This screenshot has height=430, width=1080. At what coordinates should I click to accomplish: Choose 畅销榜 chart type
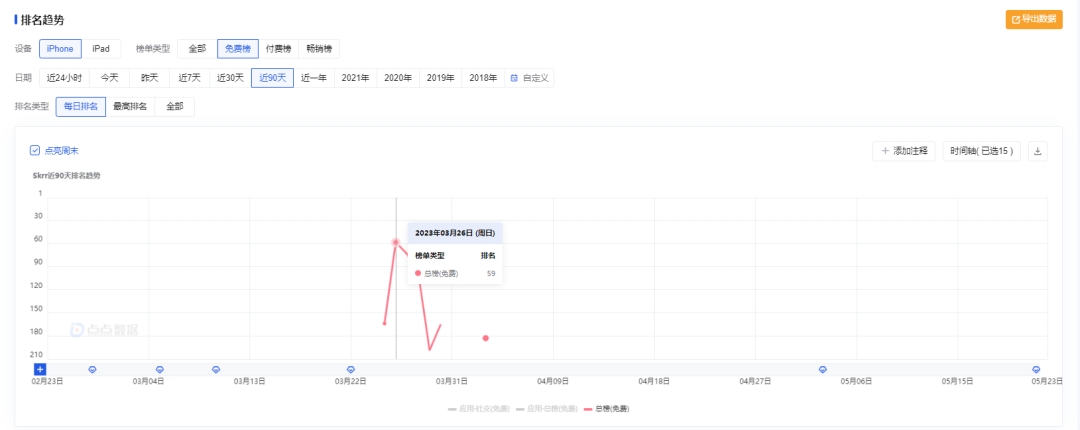point(319,49)
